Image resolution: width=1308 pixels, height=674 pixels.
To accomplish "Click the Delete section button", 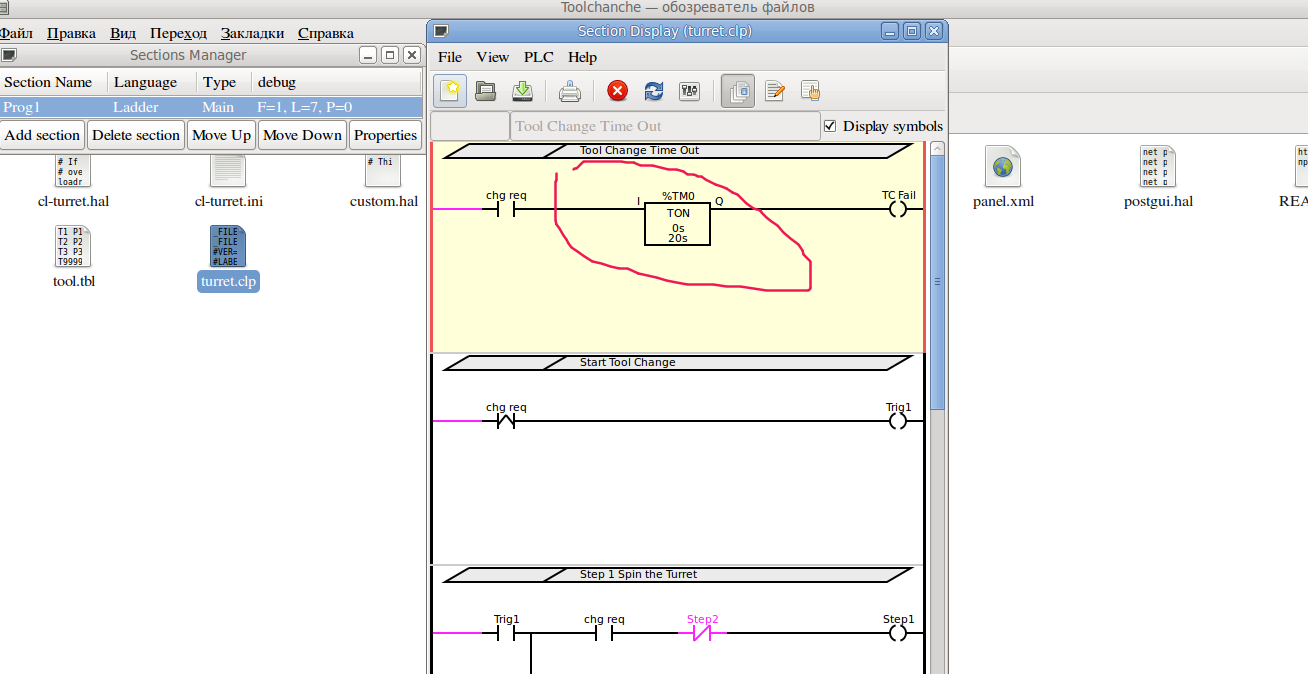I will coord(136,135).
